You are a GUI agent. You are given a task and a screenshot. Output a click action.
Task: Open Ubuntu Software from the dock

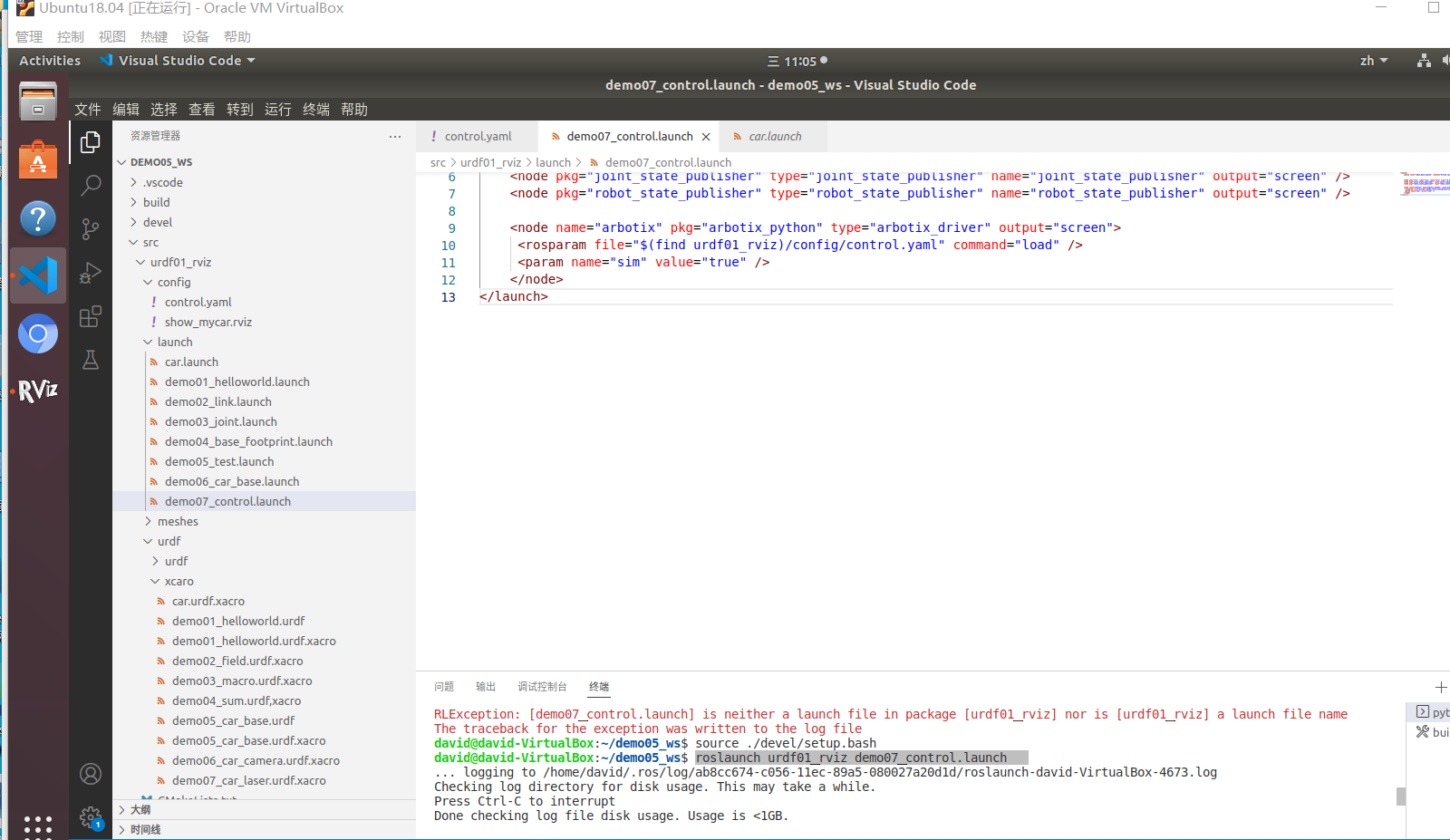click(37, 160)
